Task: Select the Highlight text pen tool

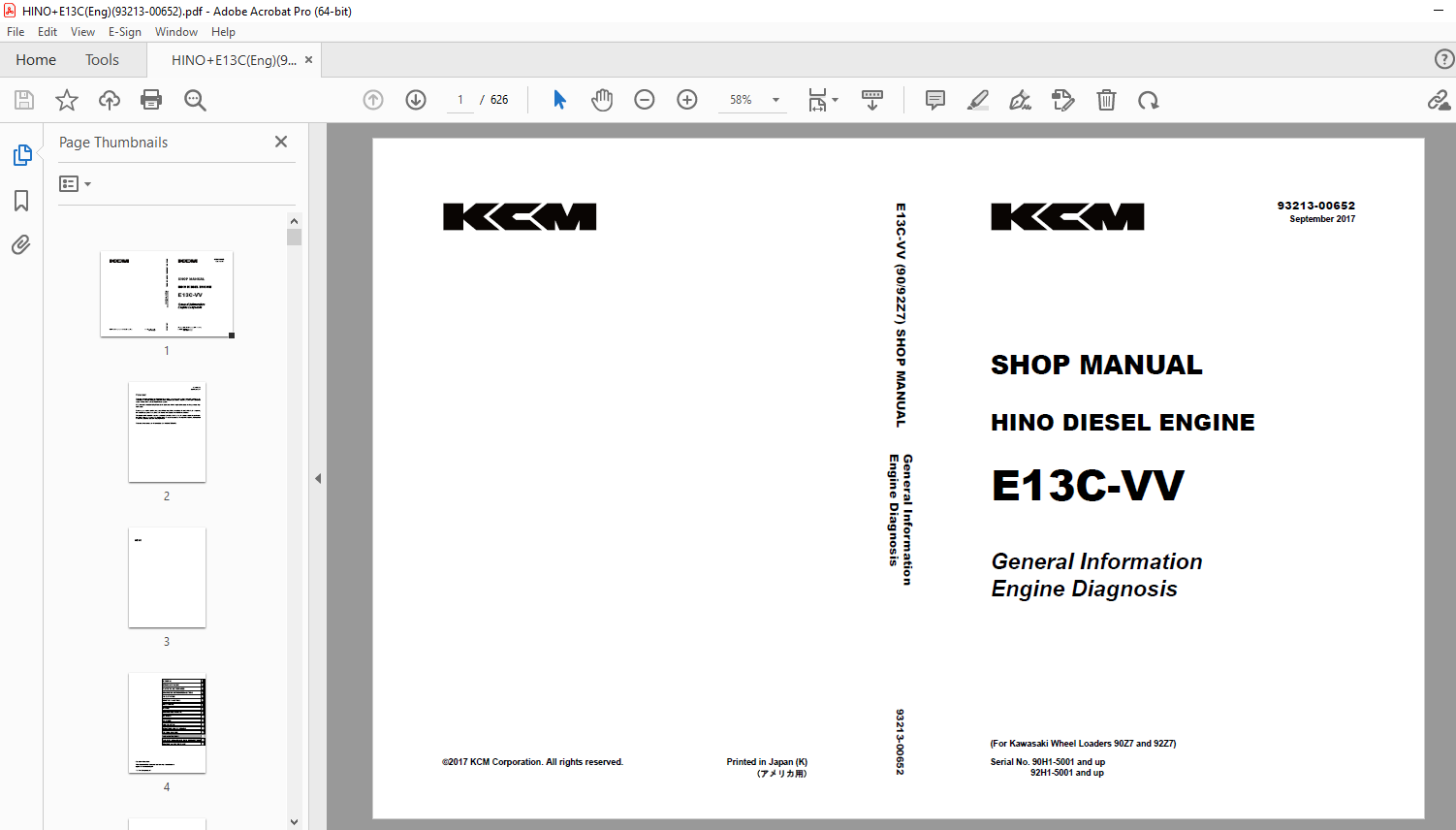Action: click(x=978, y=100)
